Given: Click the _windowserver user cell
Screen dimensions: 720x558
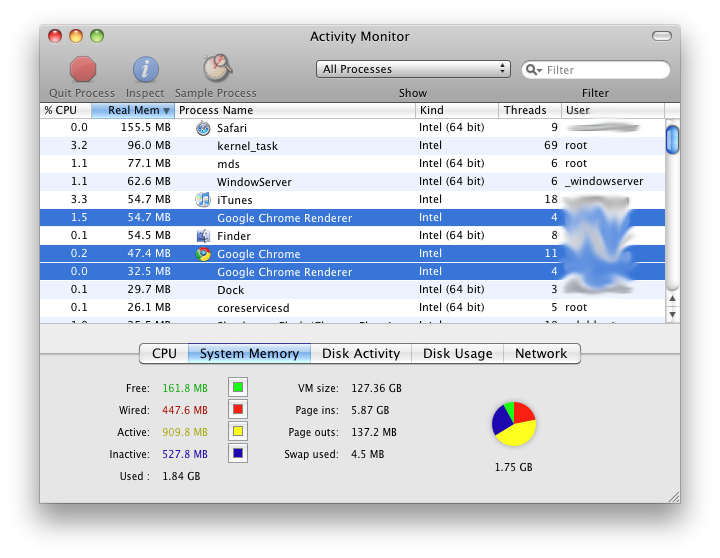Looking at the screenshot, I should [x=604, y=181].
